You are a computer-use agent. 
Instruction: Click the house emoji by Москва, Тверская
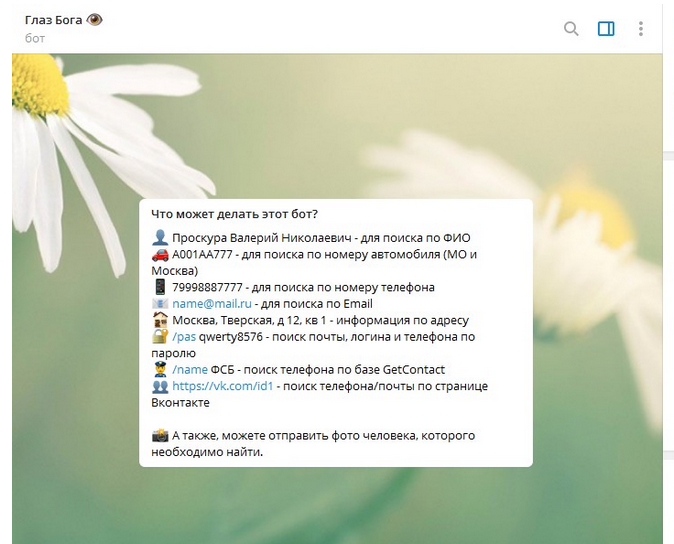pyautogui.click(x=160, y=320)
